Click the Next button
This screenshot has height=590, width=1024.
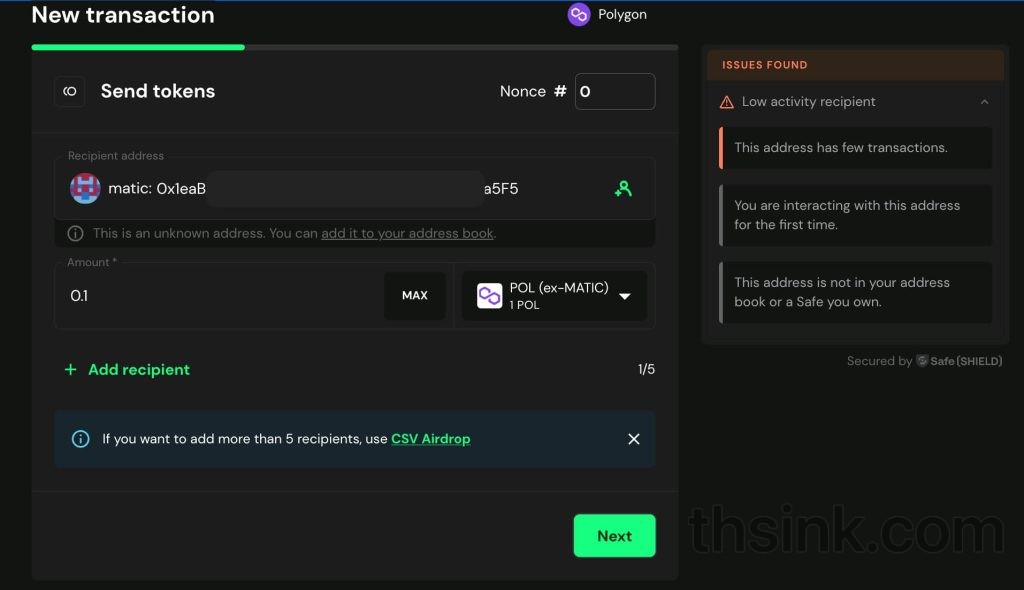(614, 536)
